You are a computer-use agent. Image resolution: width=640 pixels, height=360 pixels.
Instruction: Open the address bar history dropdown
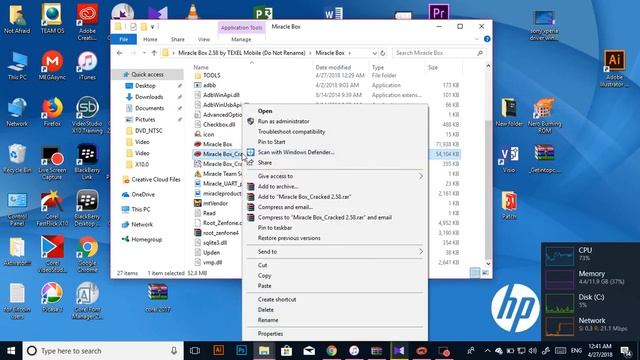(374, 53)
